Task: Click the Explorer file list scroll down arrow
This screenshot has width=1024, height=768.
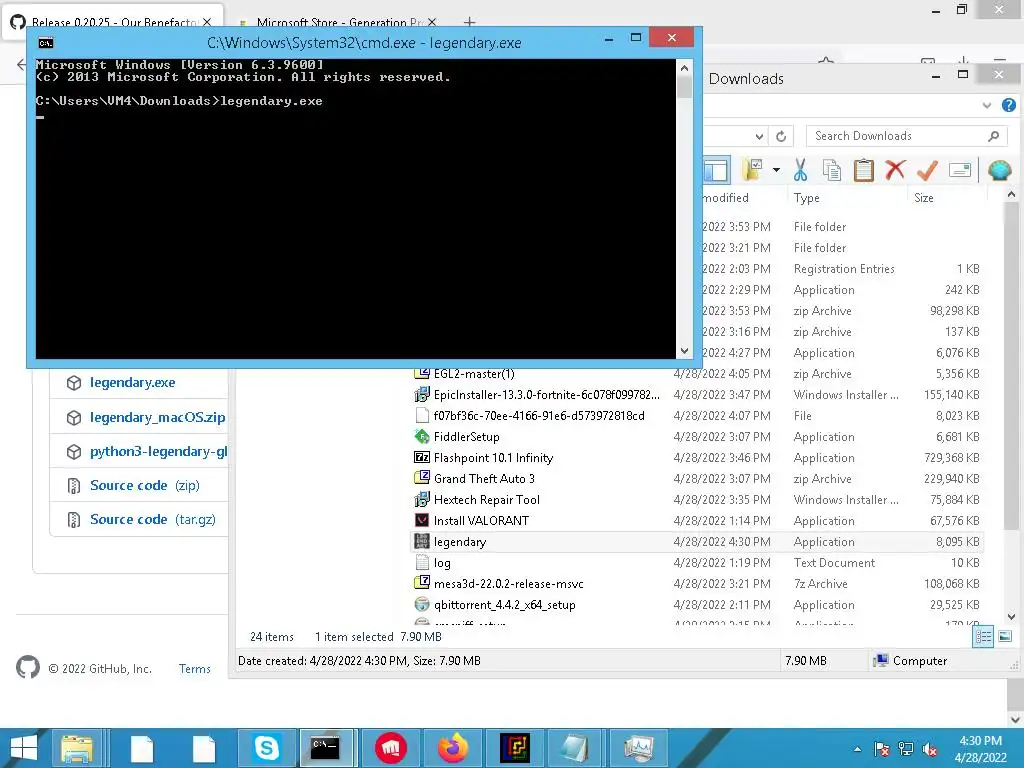Action: pos(1011,616)
